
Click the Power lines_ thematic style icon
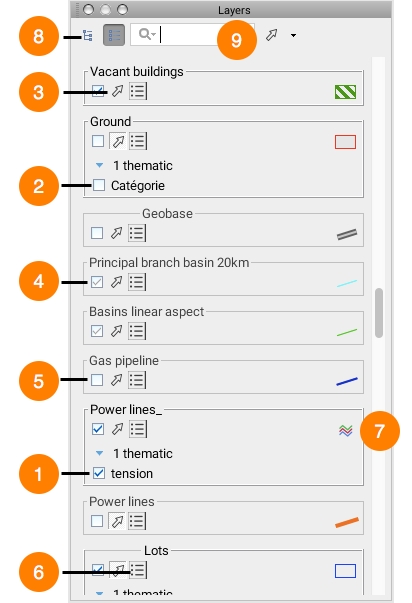point(345,430)
